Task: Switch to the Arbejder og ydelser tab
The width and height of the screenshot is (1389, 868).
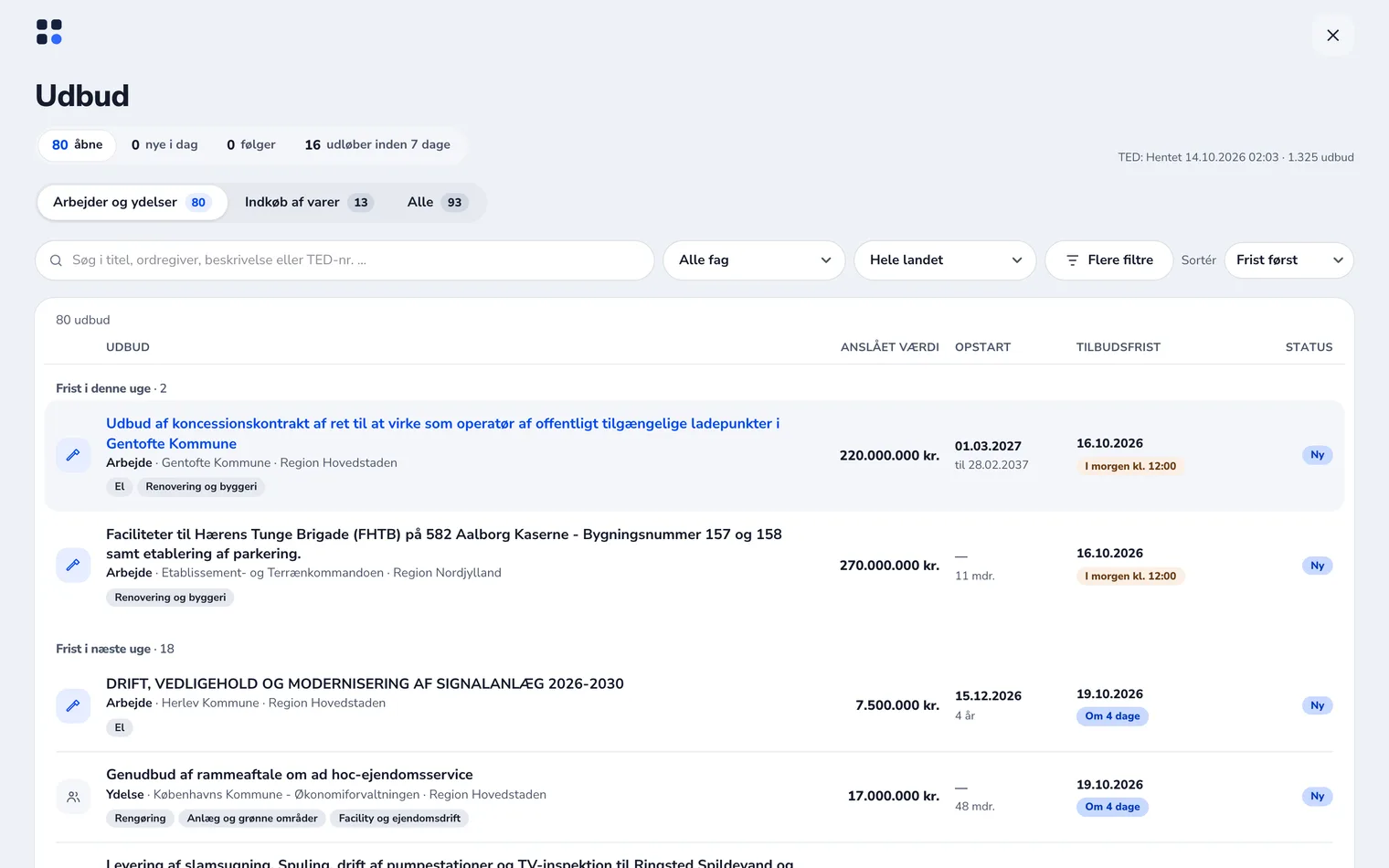Action: pyautogui.click(x=133, y=202)
